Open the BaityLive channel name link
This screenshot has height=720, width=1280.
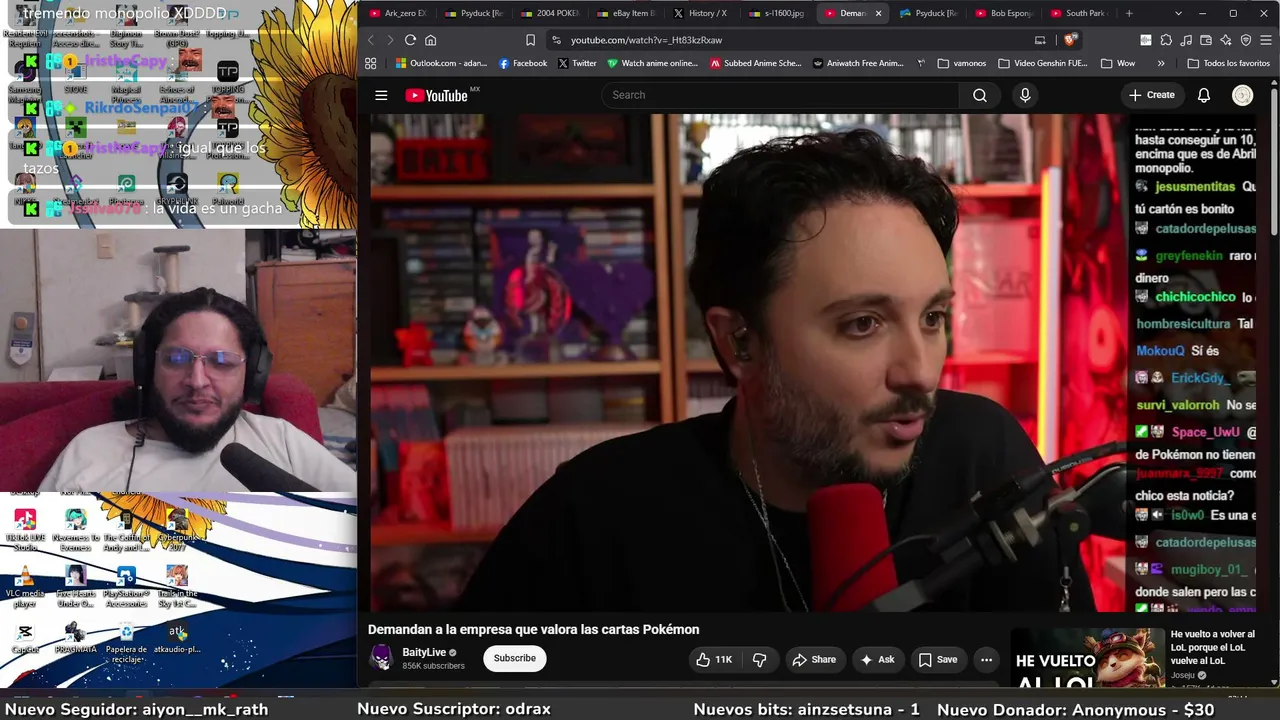pyautogui.click(x=424, y=652)
